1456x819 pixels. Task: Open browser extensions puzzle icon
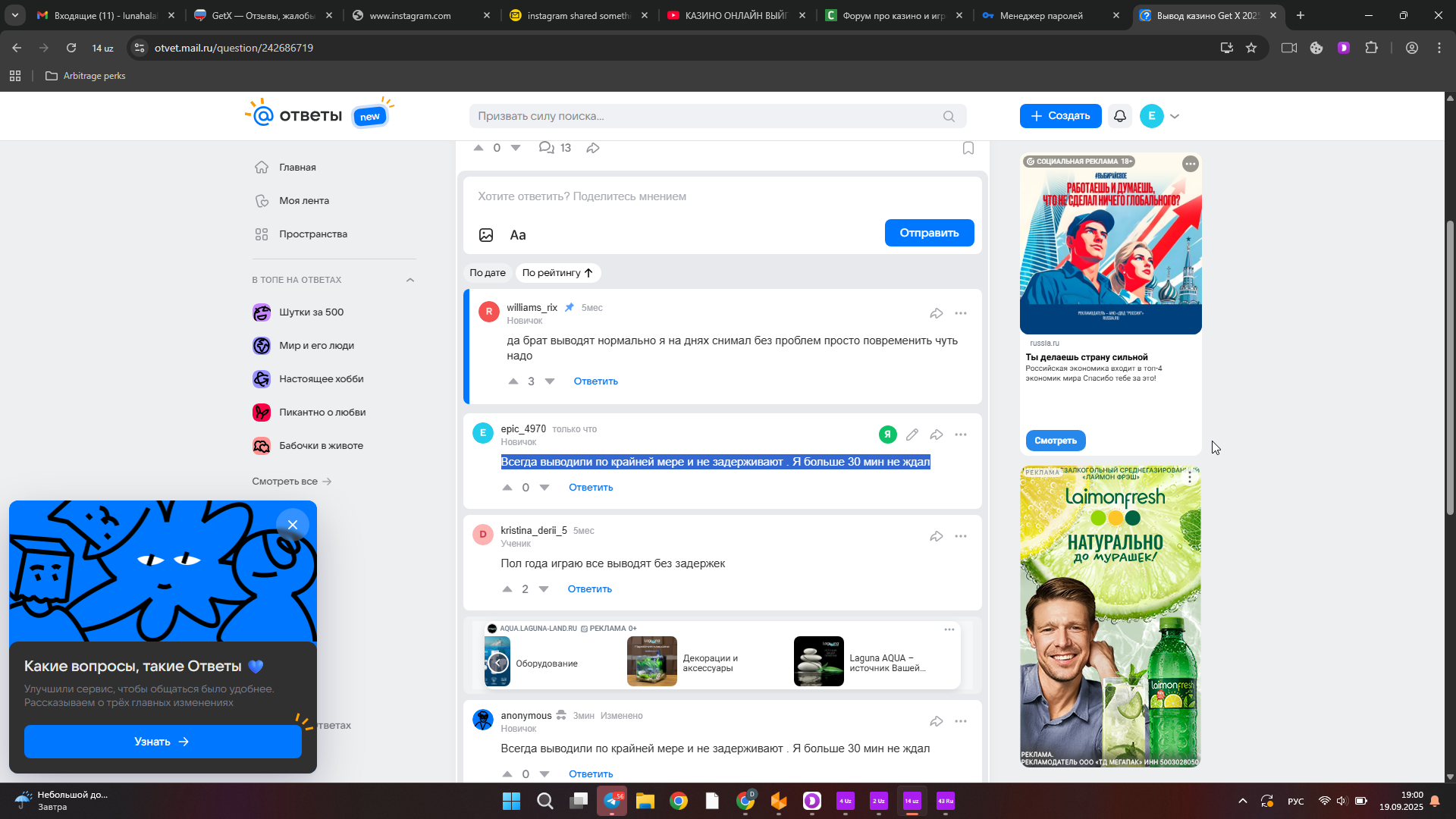click(x=1371, y=48)
